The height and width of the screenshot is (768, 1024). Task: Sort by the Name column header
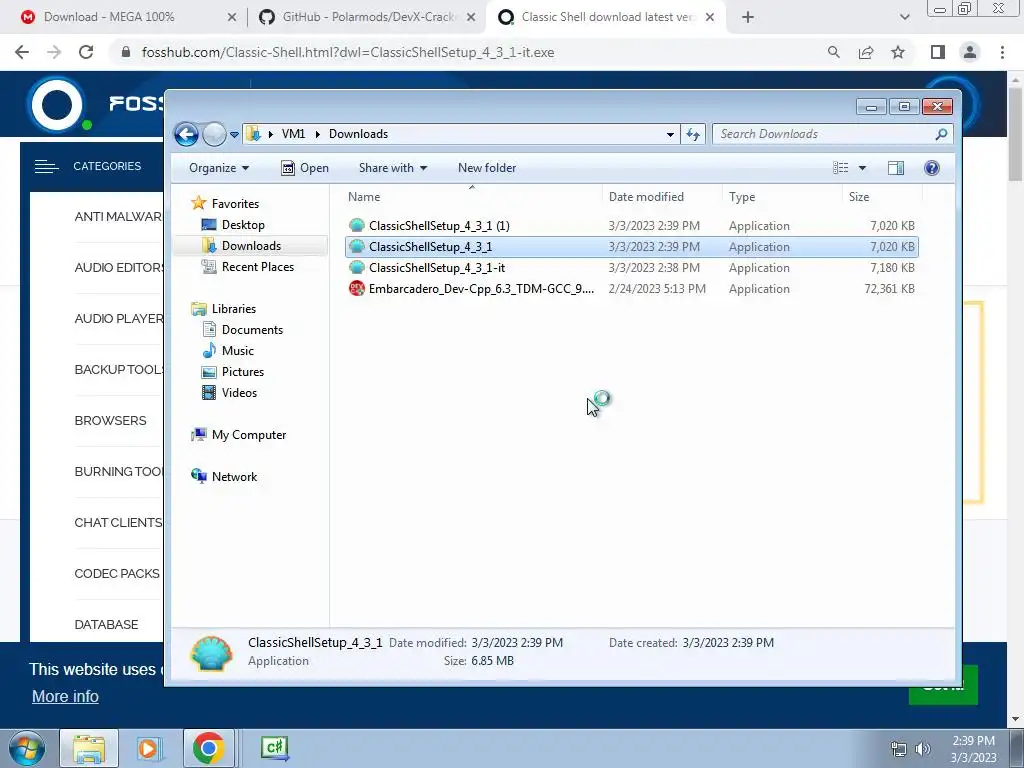tap(472, 197)
